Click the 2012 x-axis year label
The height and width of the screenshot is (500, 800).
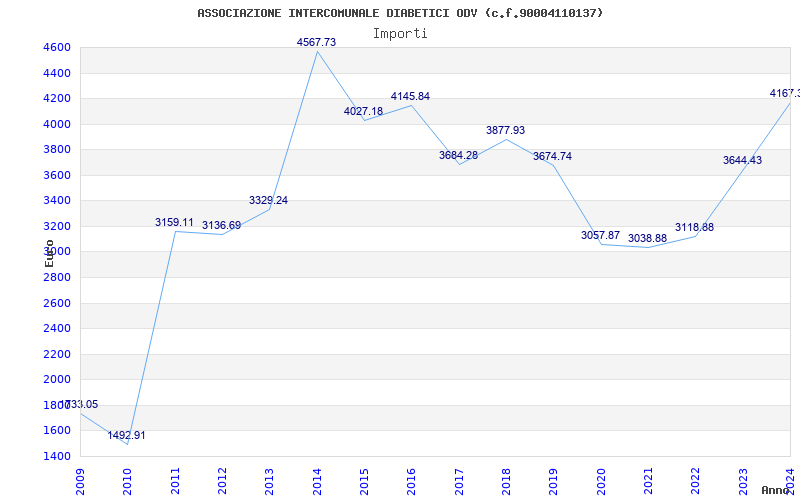(x=222, y=482)
